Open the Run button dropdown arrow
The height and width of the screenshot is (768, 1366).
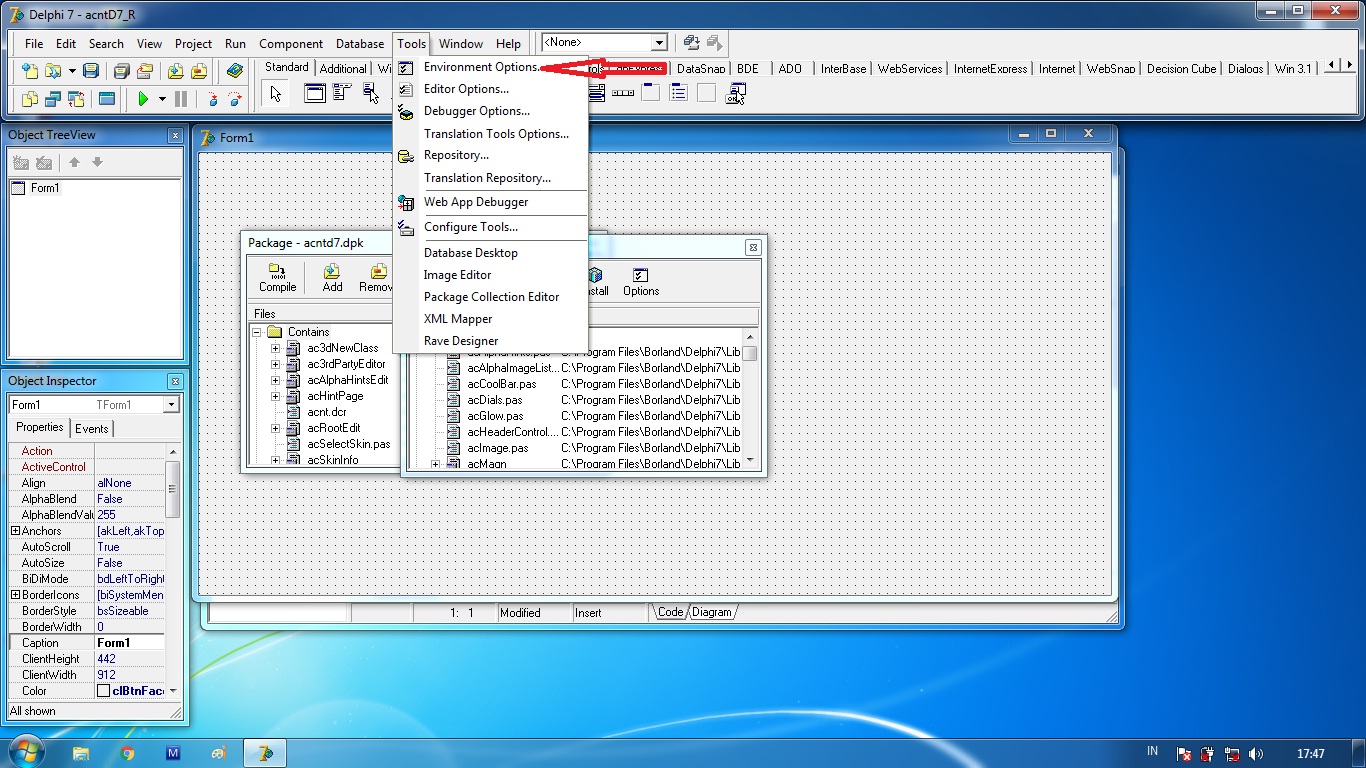pyautogui.click(x=162, y=99)
